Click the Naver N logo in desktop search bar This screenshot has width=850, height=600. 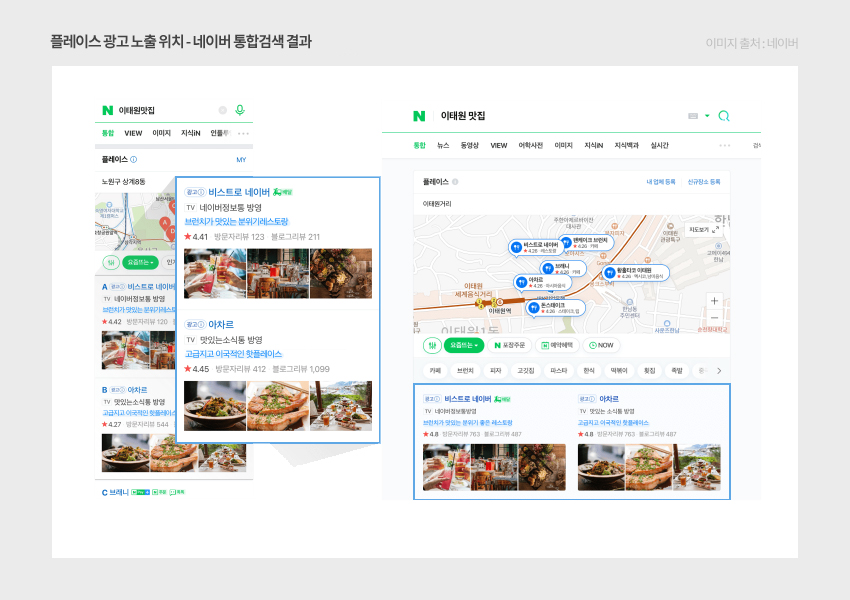pyautogui.click(x=419, y=115)
